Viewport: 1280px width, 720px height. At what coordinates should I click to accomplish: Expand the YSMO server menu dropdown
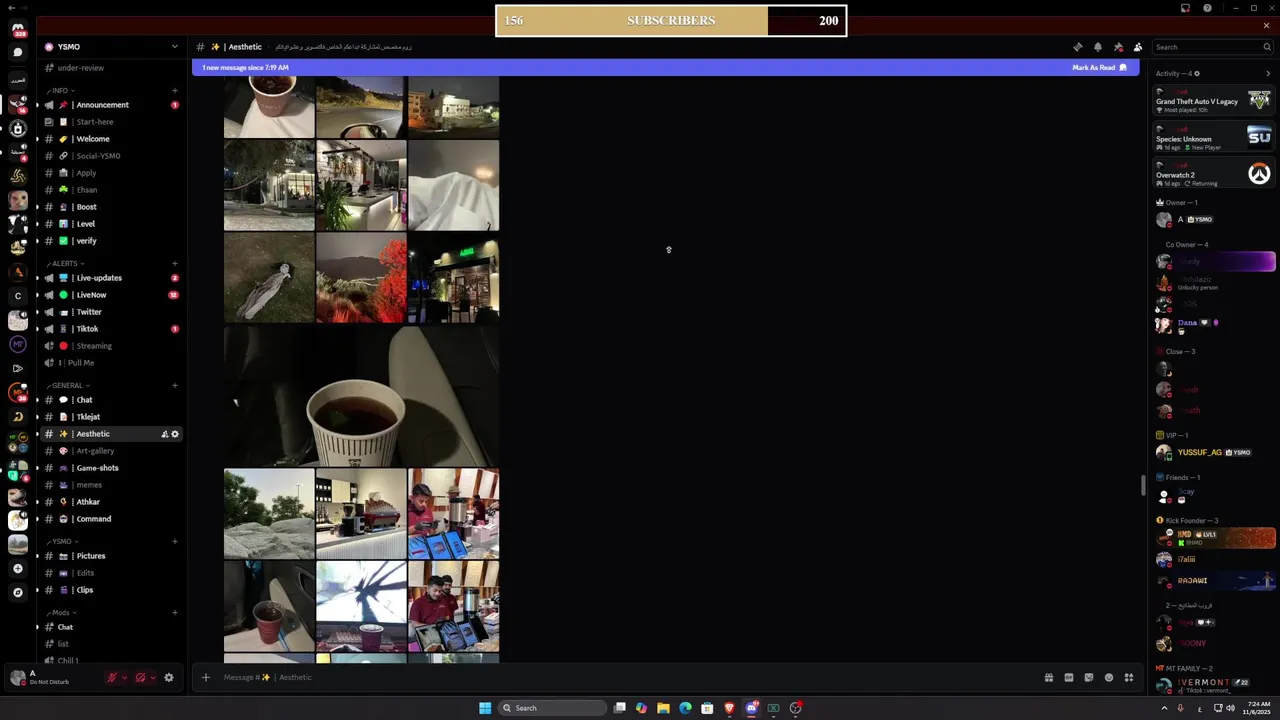click(x=174, y=47)
